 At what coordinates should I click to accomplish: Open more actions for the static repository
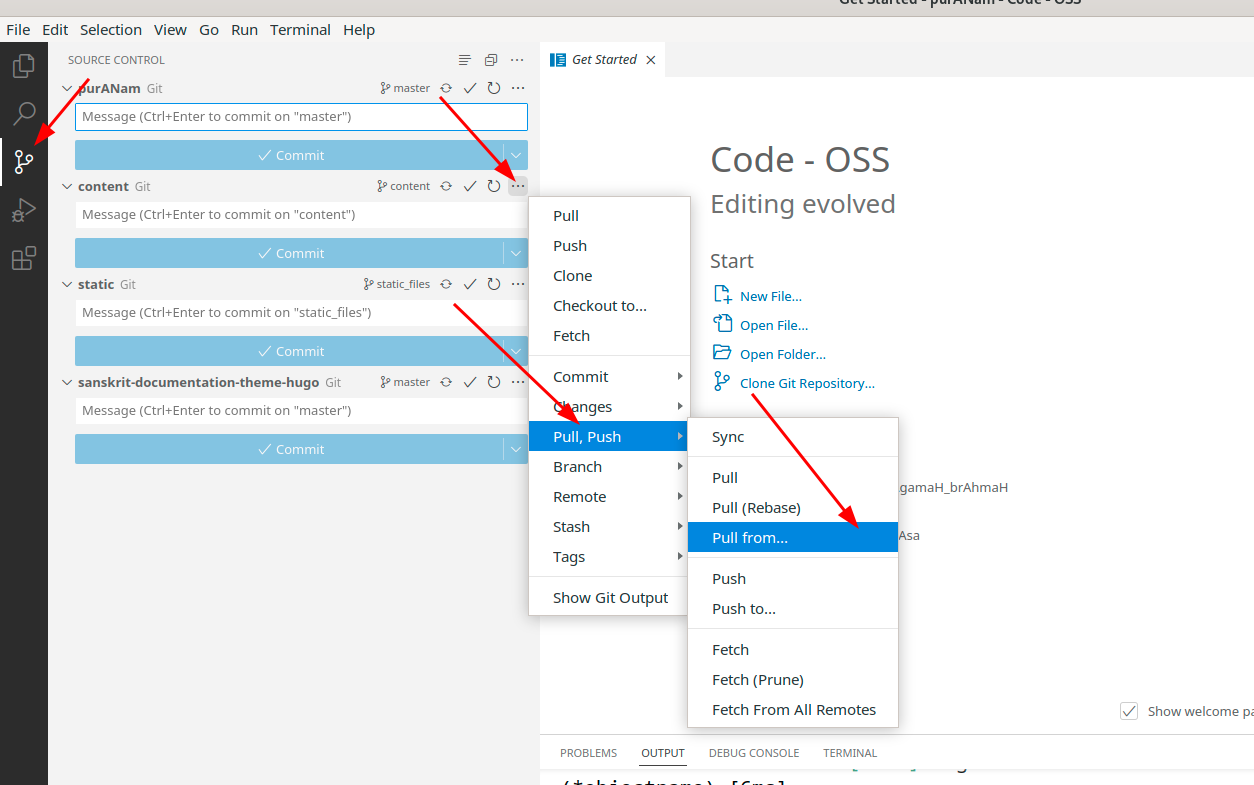point(518,284)
